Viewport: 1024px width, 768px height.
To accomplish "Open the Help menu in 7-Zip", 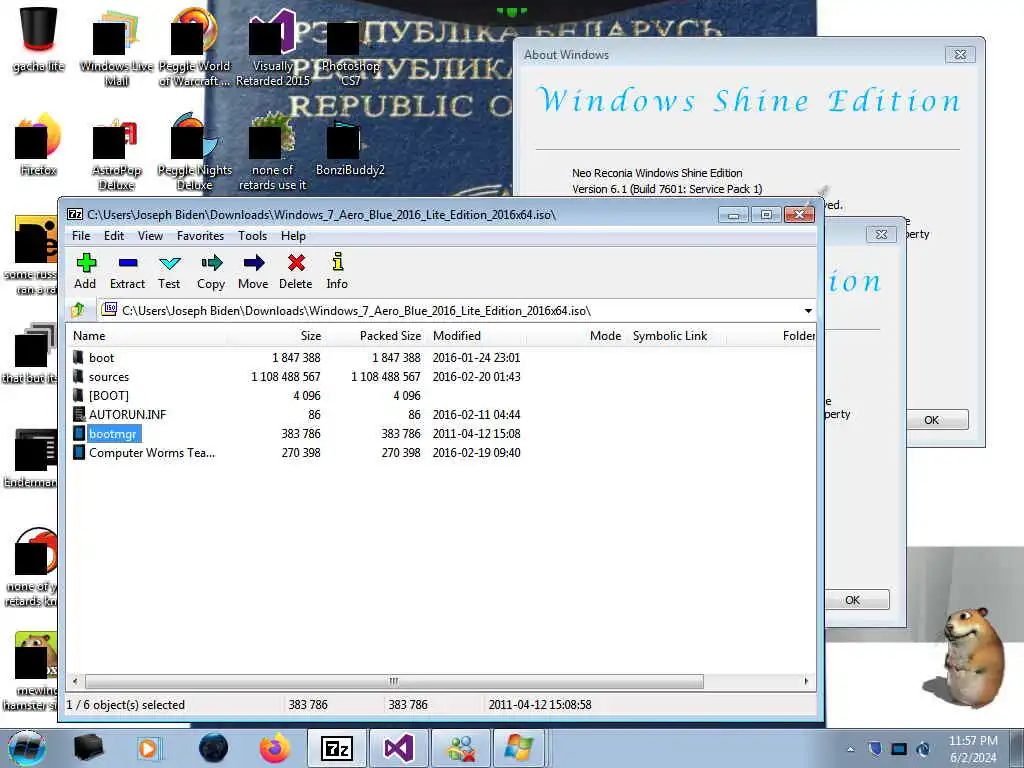I will pyautogui.click(x=293, y=236).
